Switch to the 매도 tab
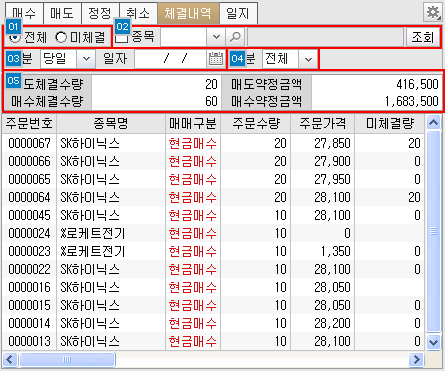The image size is (445, 371). (x=62, y=13)
